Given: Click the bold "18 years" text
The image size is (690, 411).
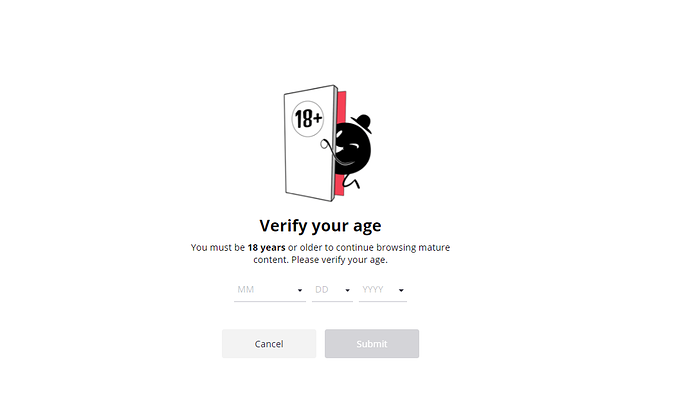Looking at the screenshot, I should tap(267, 247).
